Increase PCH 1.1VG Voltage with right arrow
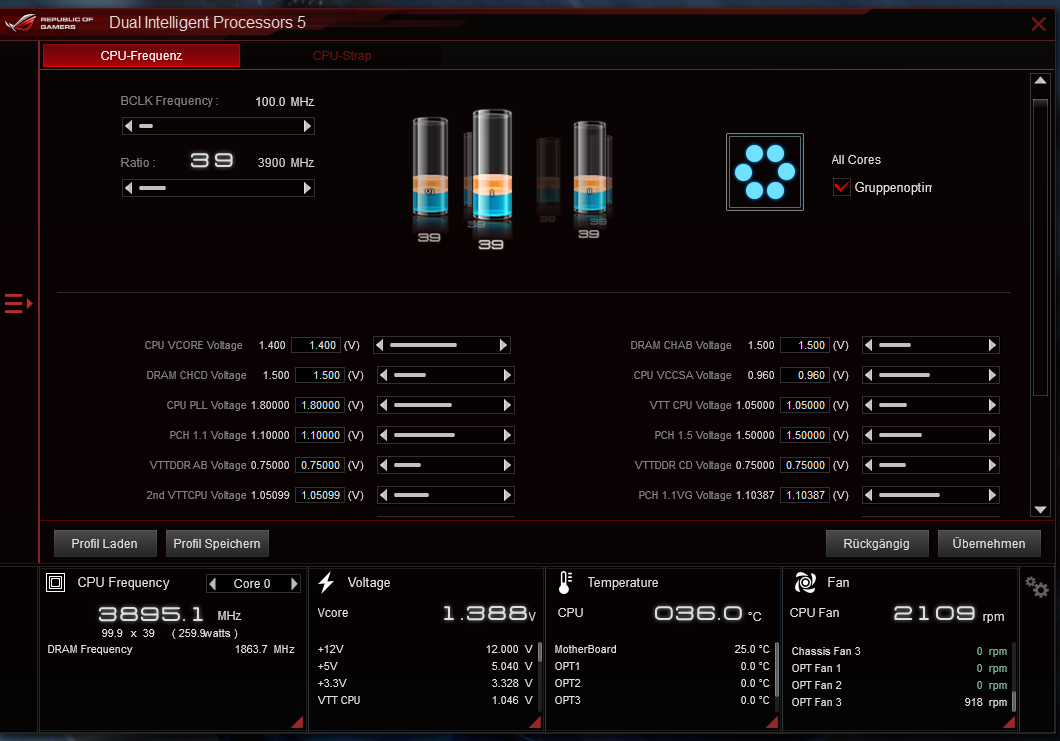 click(992, 495)
